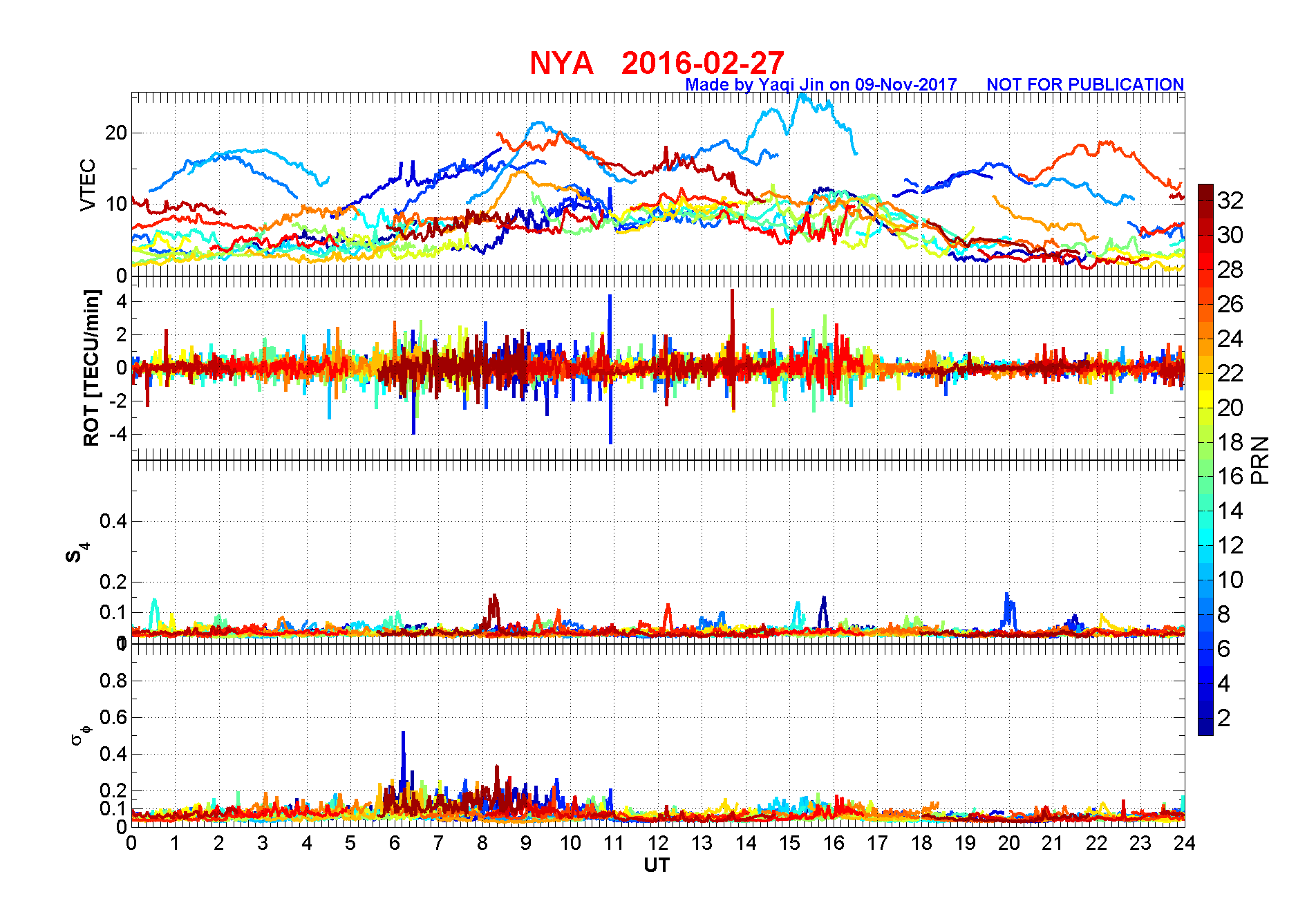Screen dimensions: 1316x919
Task: Click colorbar tick label 2
Action: 1223,718
